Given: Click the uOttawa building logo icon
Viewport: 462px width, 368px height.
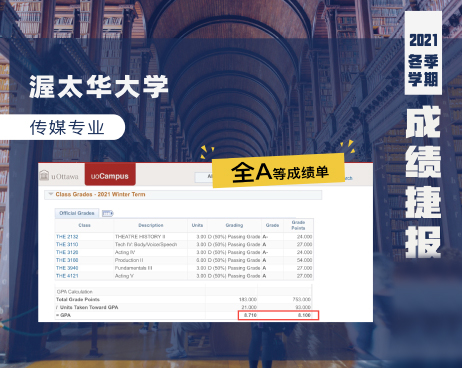Looking at the screenshot, I should (x=44, y=175).
